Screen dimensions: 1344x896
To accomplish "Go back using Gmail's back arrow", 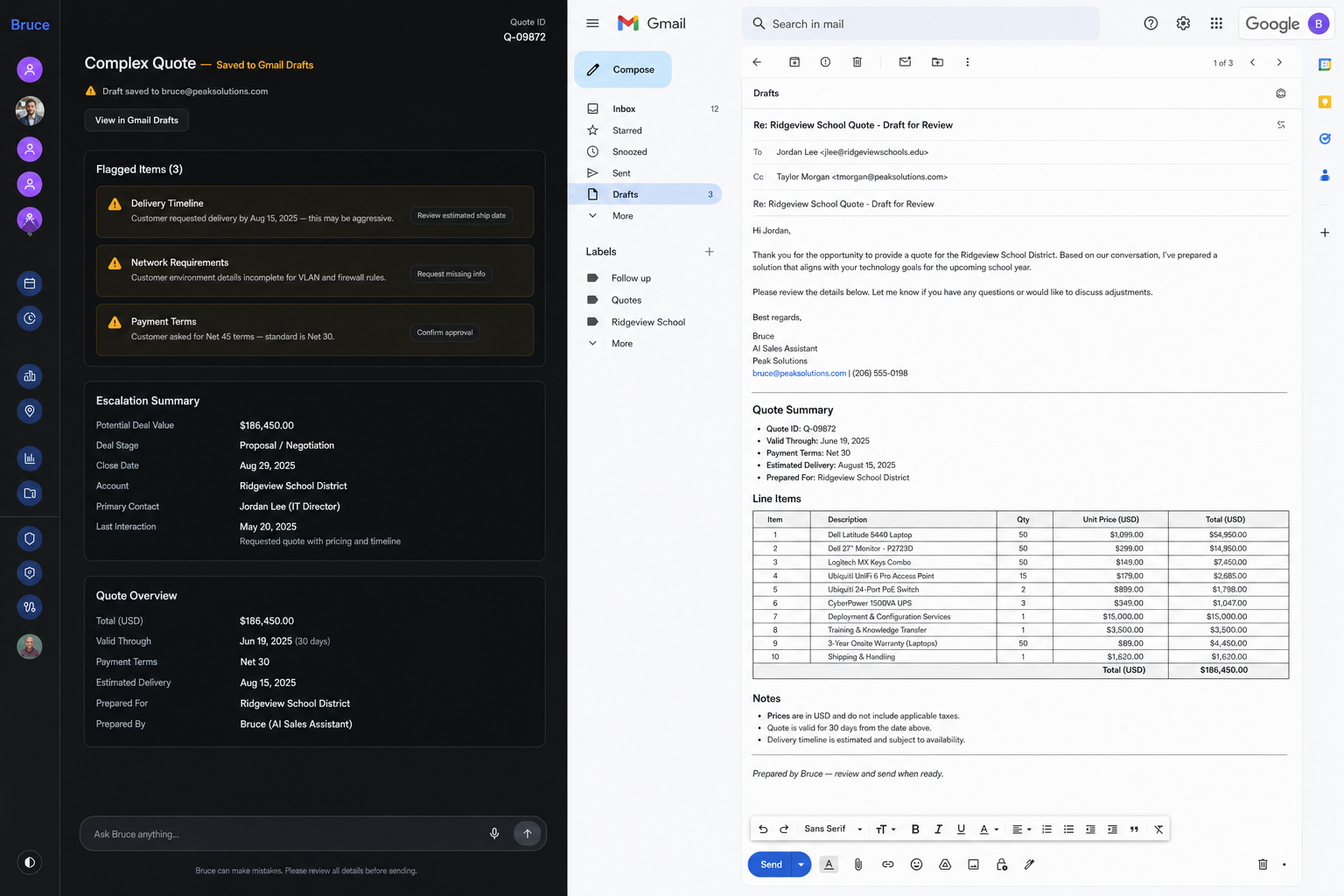I will coord(757,62).
